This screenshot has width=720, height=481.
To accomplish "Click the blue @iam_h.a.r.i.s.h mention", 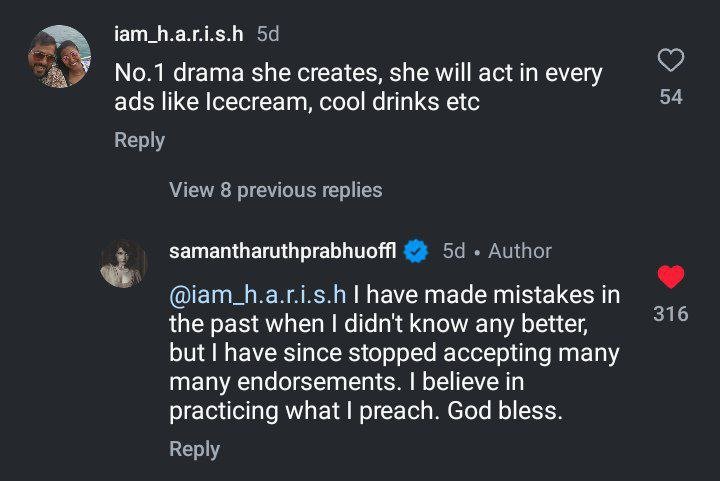I will tap(258, 295).
